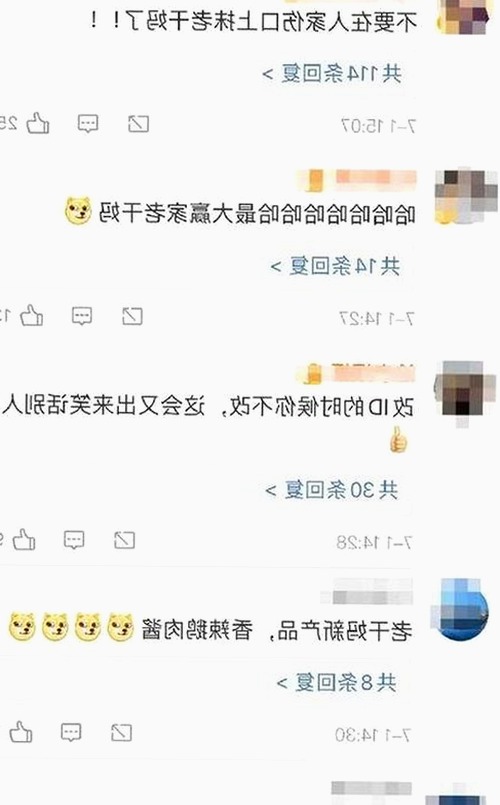Screen dimensions: 500x805
Task: Share the comment posted at 7-1 15:07
Action: point(138,124)
